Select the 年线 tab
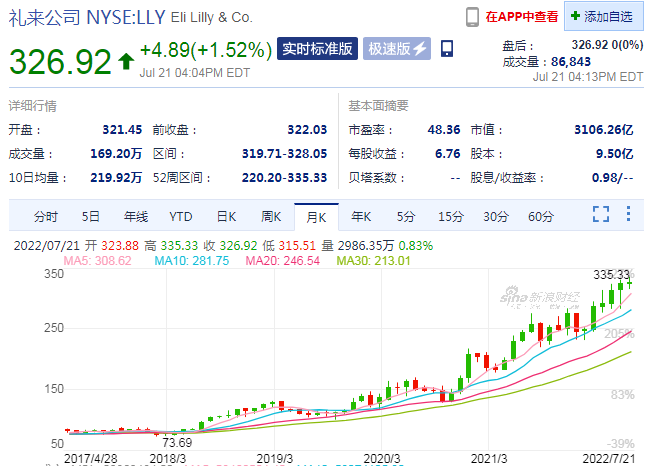This screenshot has height=466, width=655. pyautogui.click(x=136, y=217)
